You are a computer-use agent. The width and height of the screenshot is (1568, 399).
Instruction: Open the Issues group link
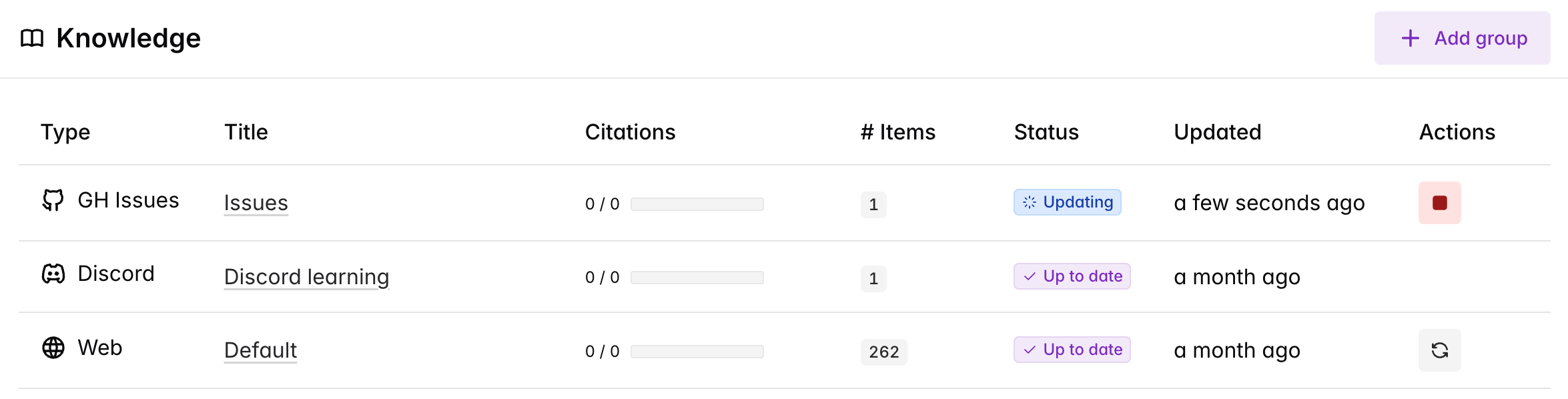[256, 203]
